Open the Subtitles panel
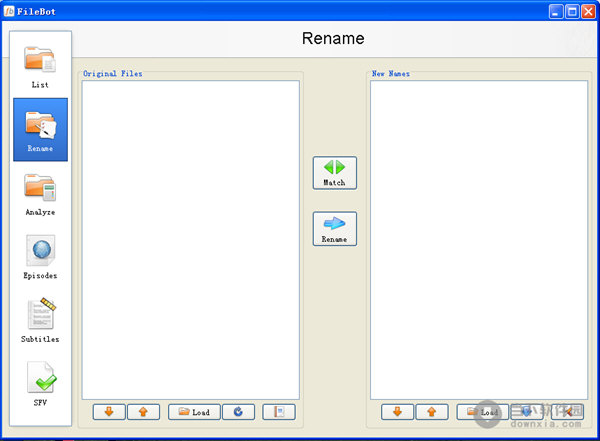 40,320
